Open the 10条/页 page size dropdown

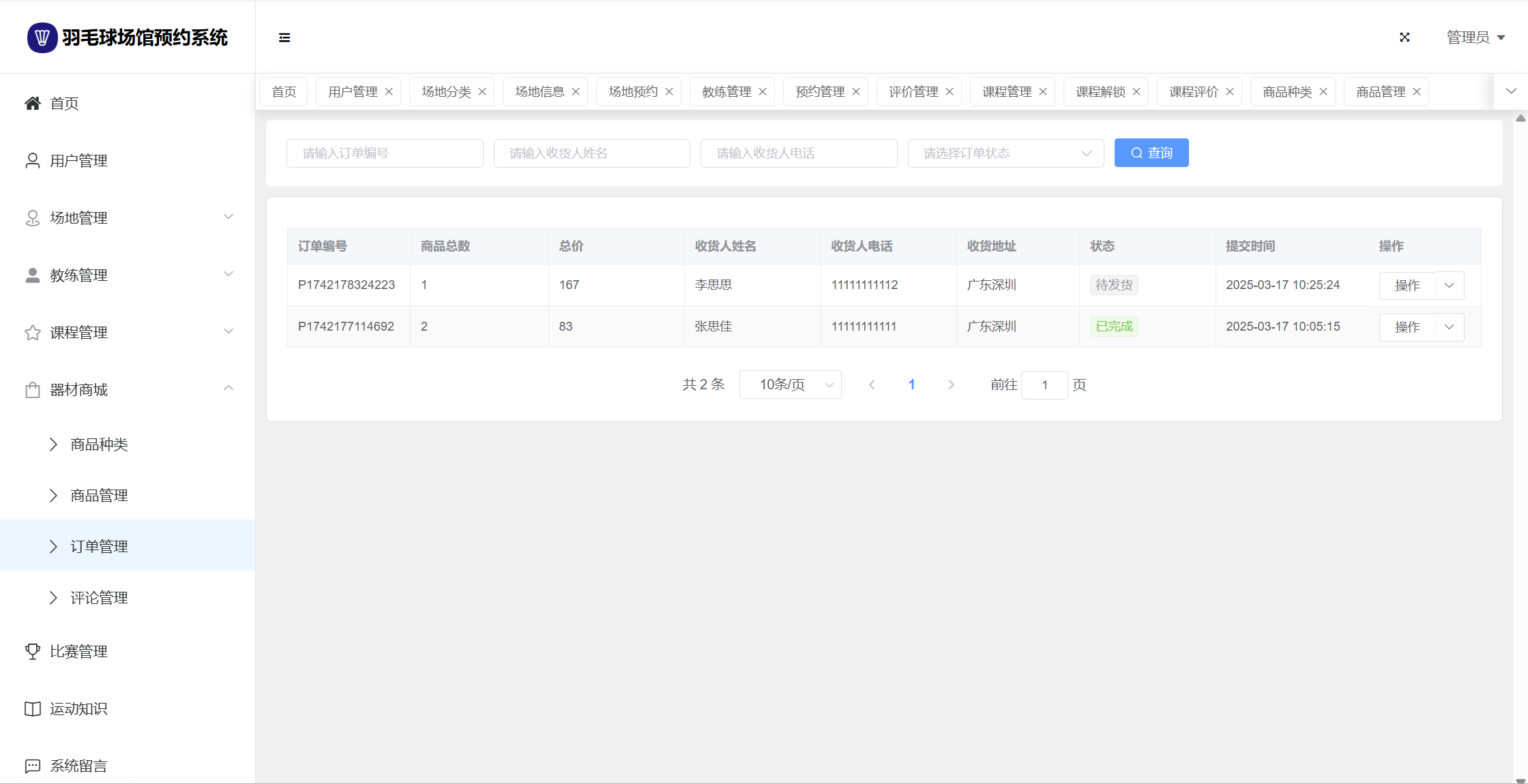click(x=790, y=385)
